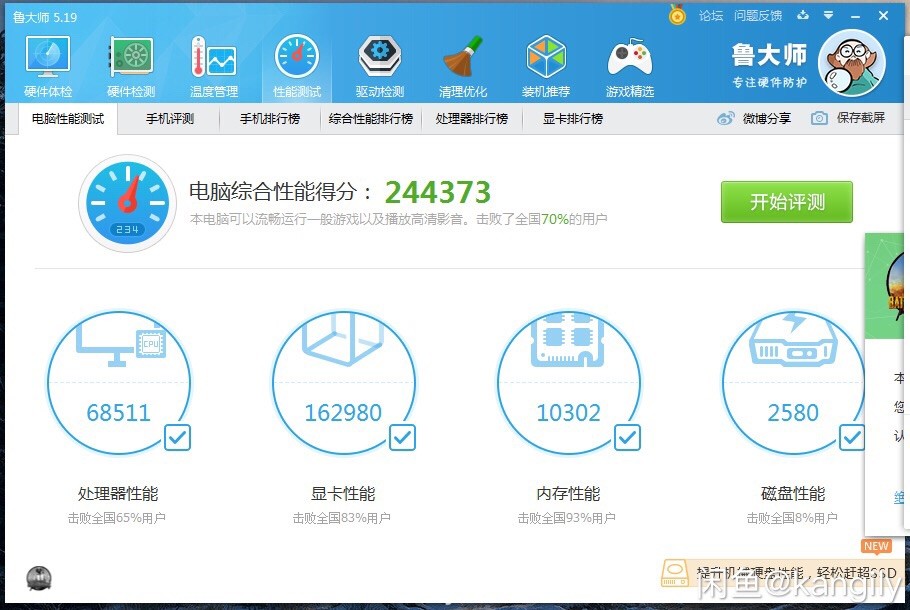Click 保存截屏 save screenshot text
This screenshot has height=610, width=910.
click(861, 118)
